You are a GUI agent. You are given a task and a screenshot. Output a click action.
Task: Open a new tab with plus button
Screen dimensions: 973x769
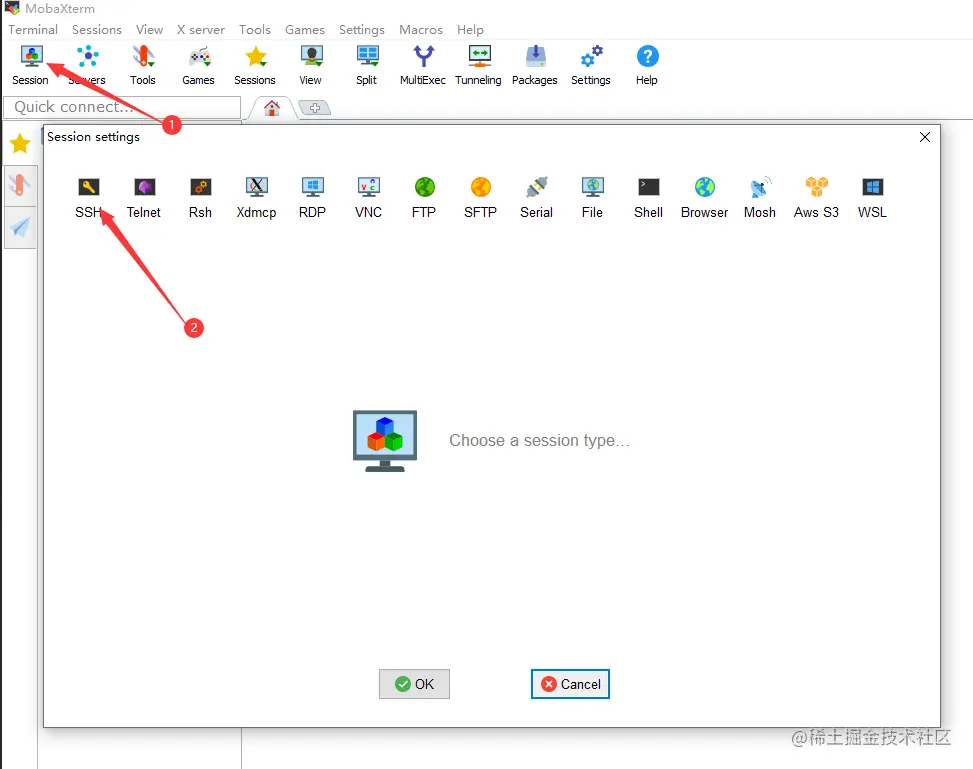315,108
